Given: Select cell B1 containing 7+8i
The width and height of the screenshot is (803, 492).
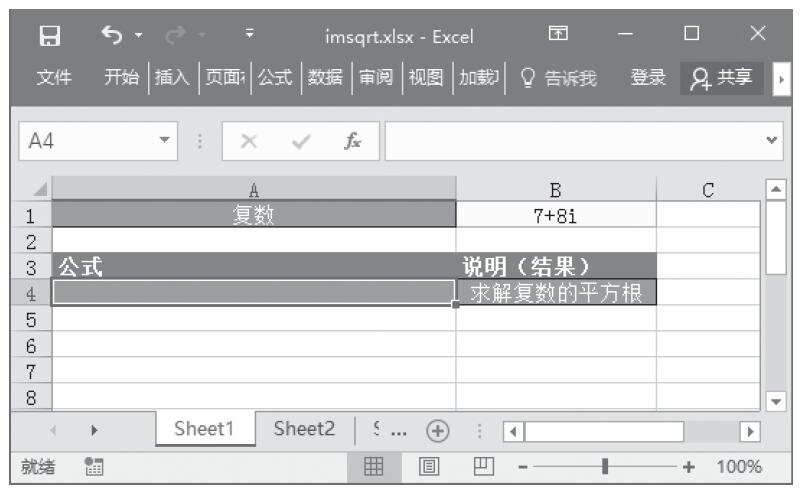Looking at the screenshot, I should (555, 214).
